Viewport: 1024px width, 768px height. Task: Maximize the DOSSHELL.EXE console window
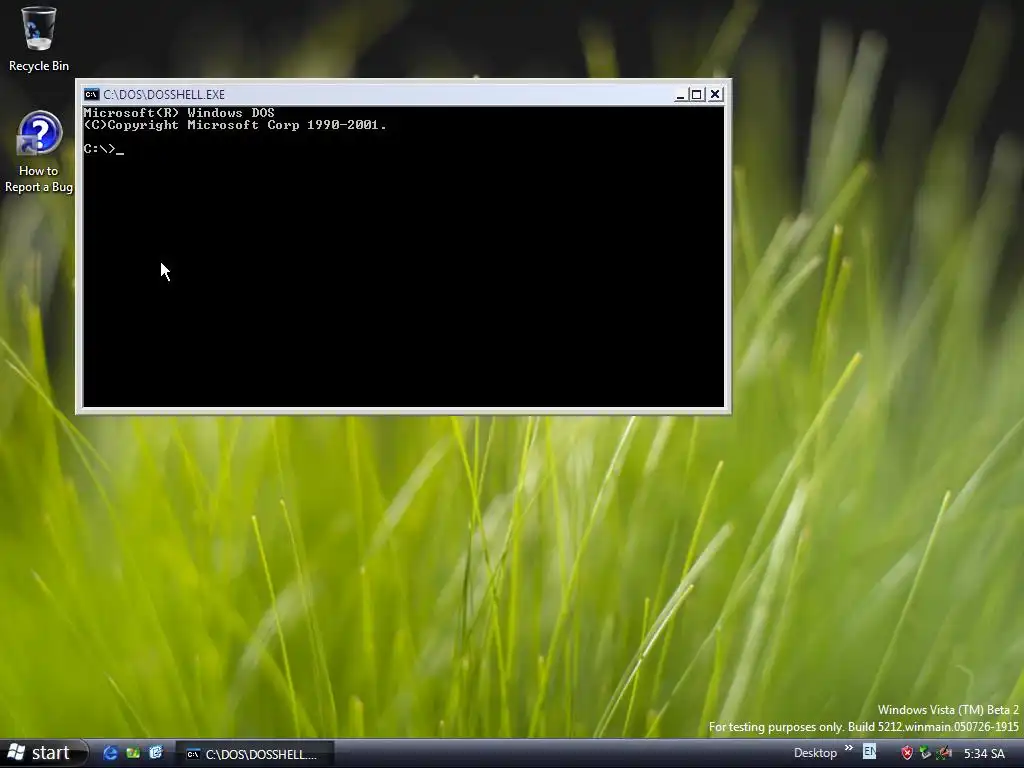(697, 95)
